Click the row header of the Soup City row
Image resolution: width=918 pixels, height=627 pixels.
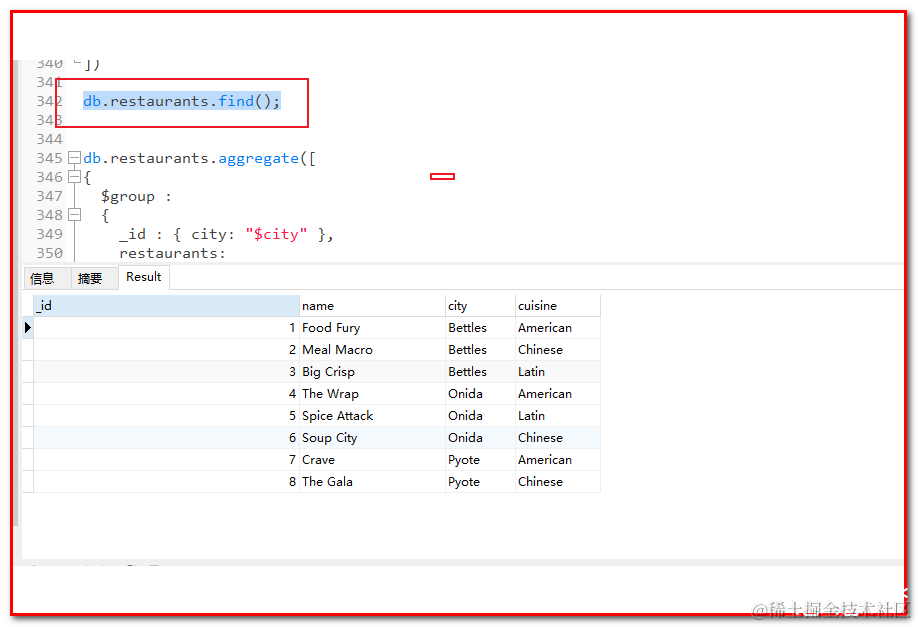pyautogui.click(x=28, y=438)
